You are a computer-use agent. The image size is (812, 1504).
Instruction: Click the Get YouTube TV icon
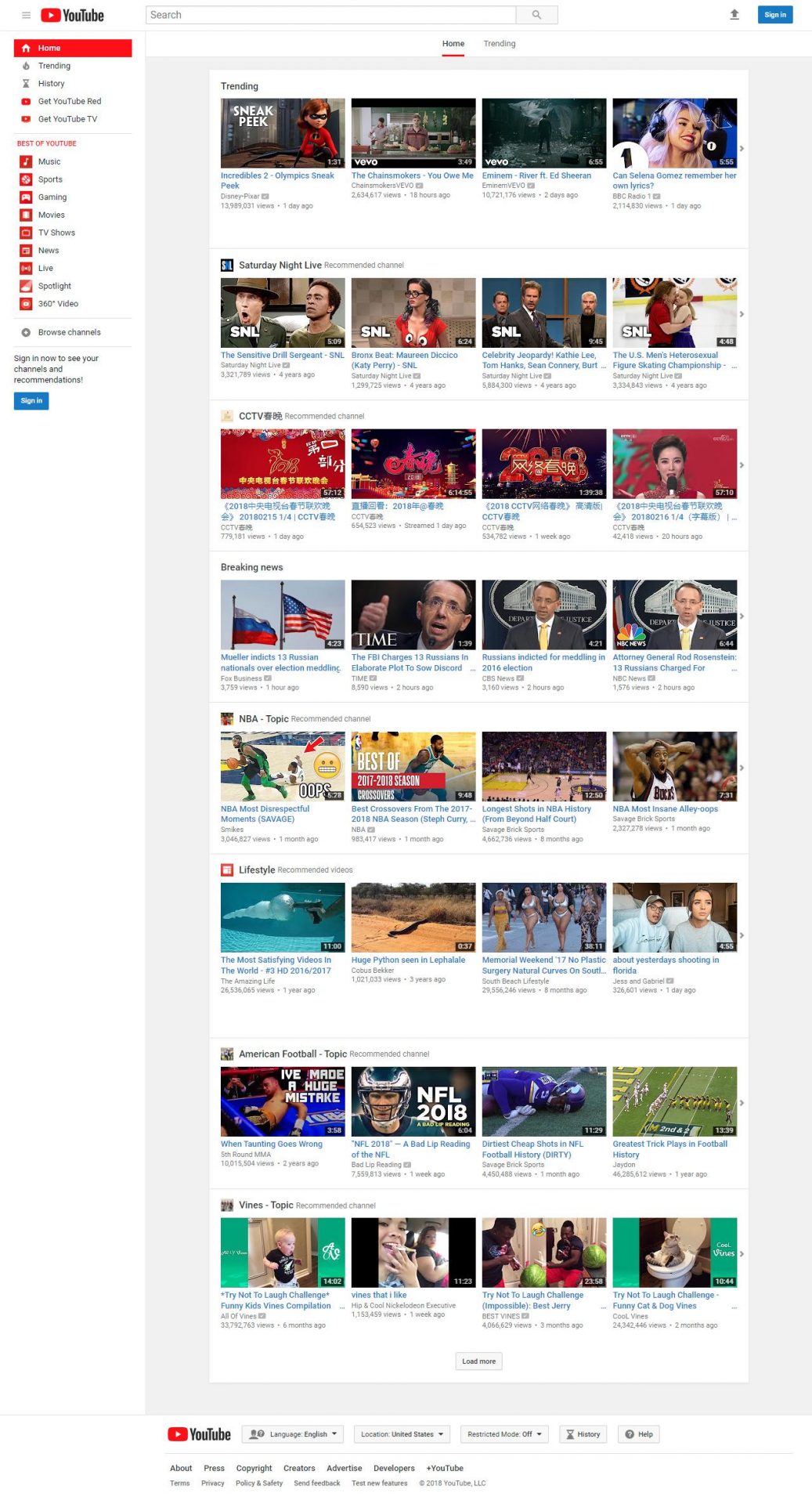click(26, 119)
